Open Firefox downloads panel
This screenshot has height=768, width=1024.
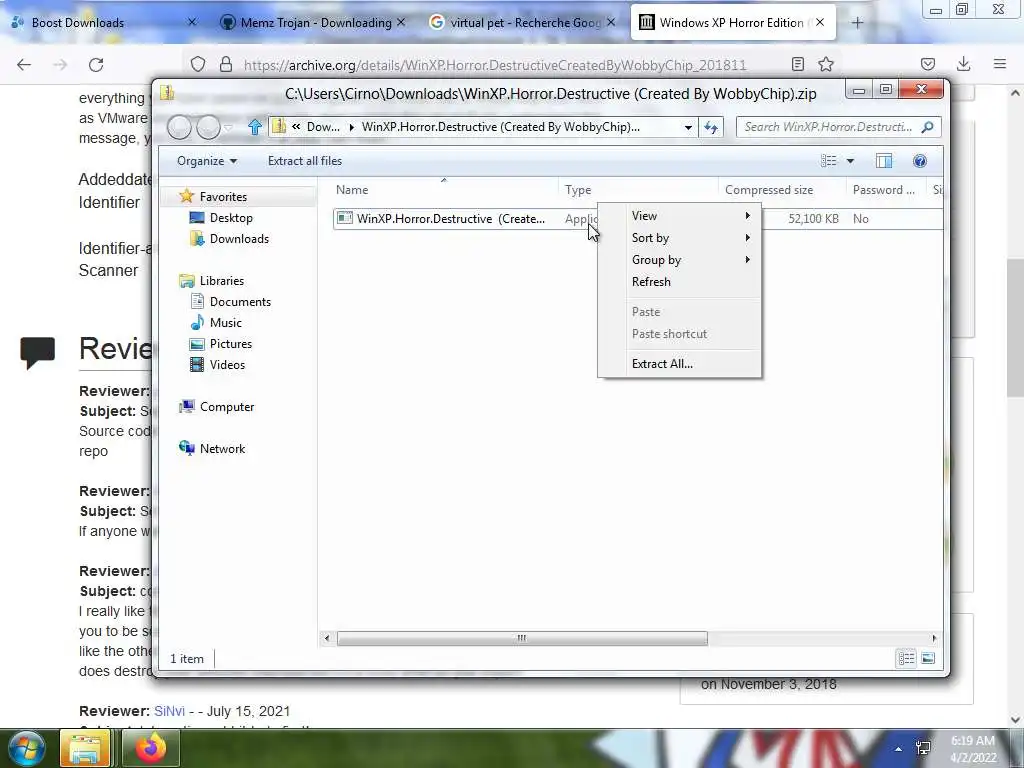[963, 64]
